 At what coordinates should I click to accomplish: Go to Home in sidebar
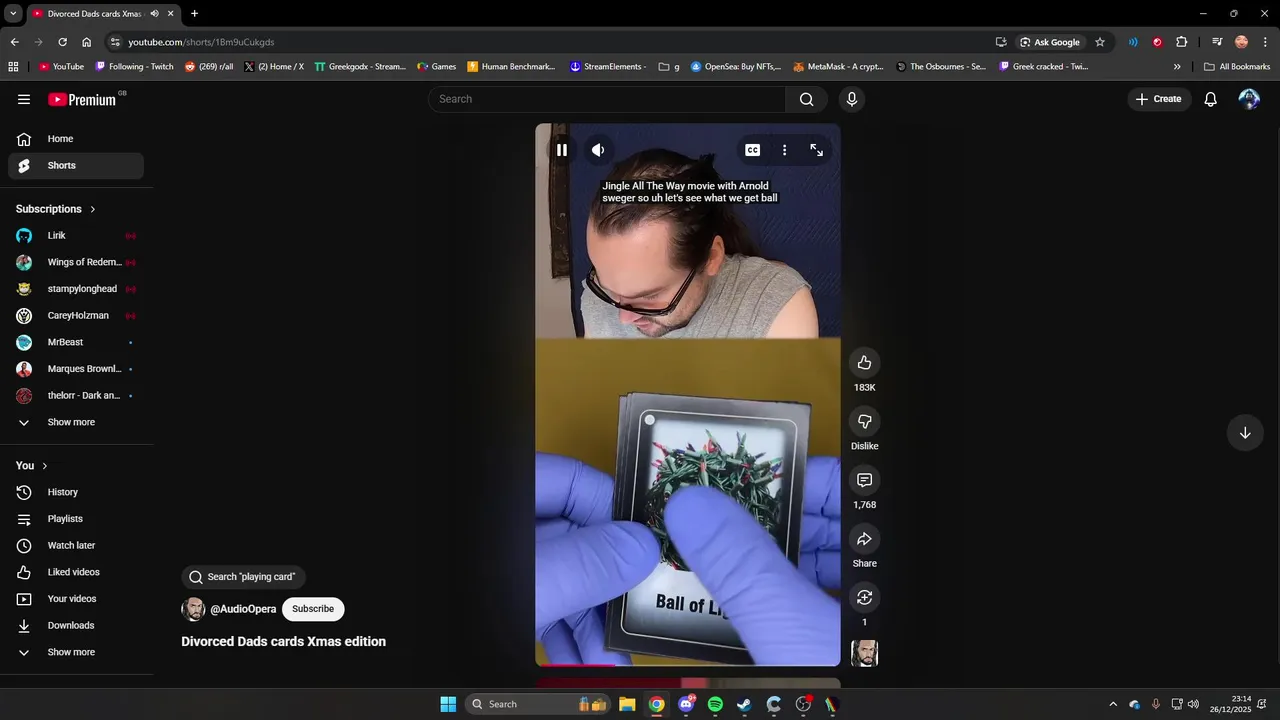pyautogui.click(x=76, y=139)
